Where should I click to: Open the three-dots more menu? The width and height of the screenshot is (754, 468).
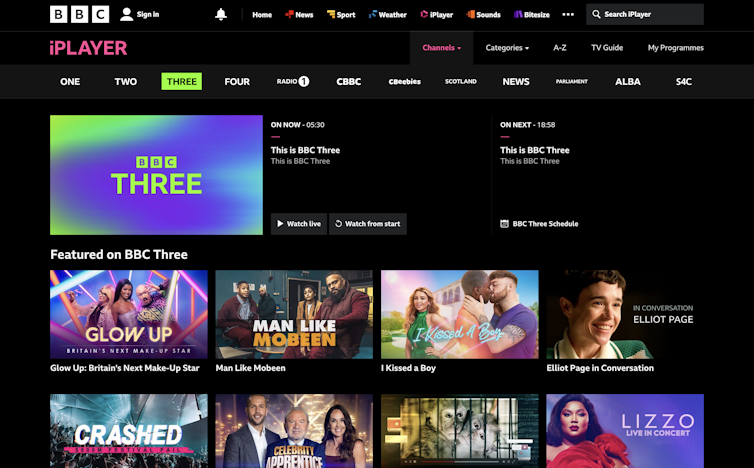click(568, 15)
